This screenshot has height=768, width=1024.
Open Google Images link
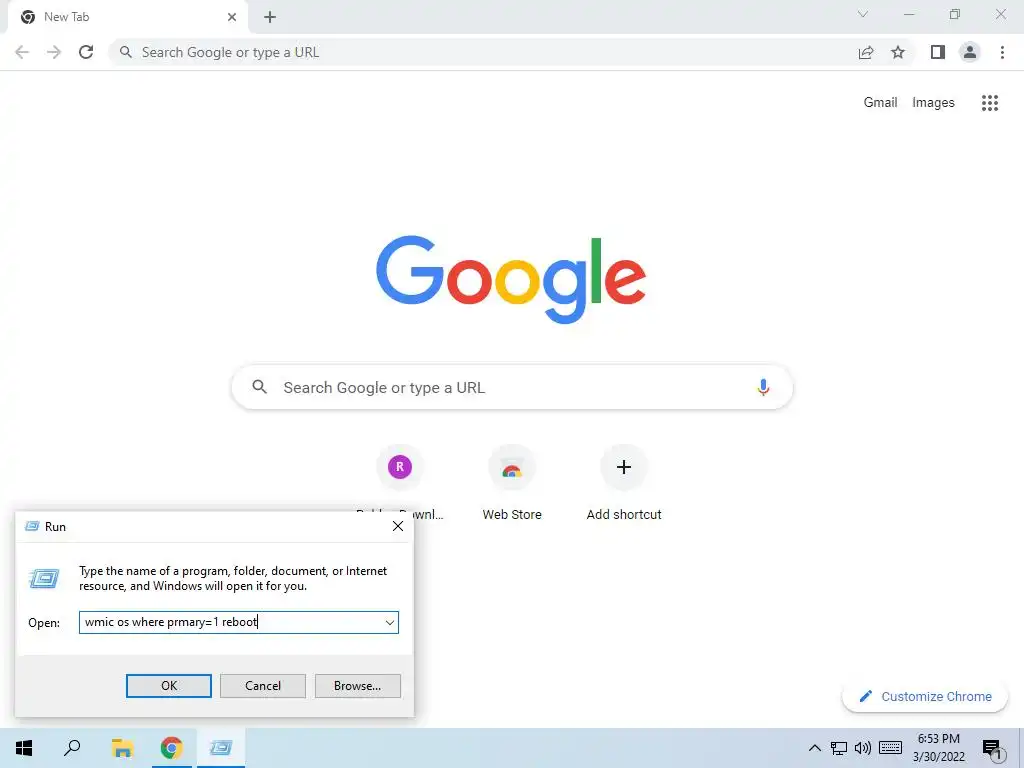(933, 103)
